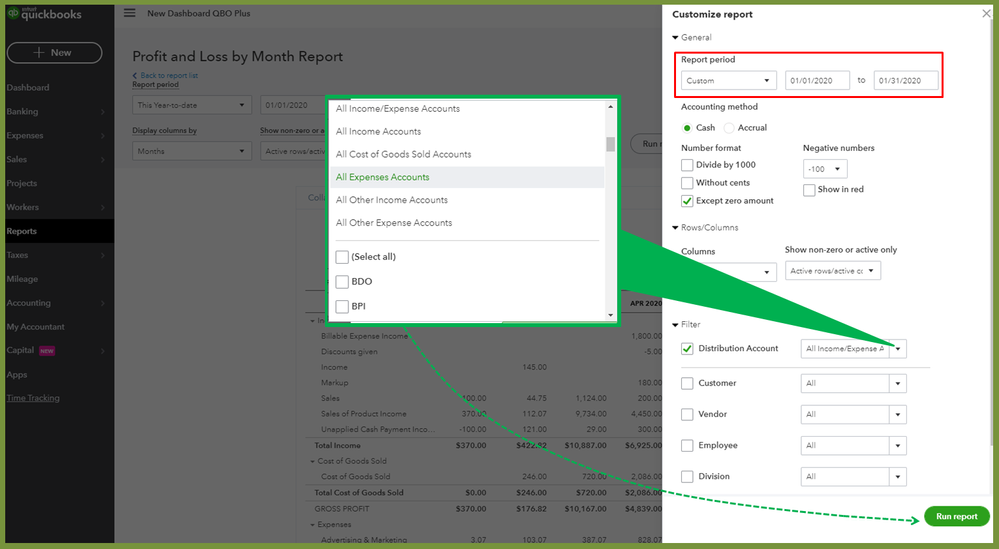Click the account list scroll down arrow

click(610, 315)
